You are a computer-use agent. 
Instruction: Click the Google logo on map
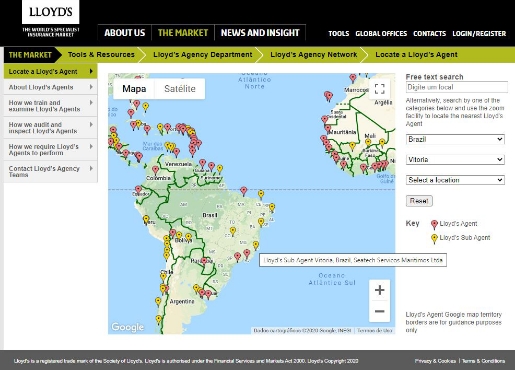pos(128,327)
